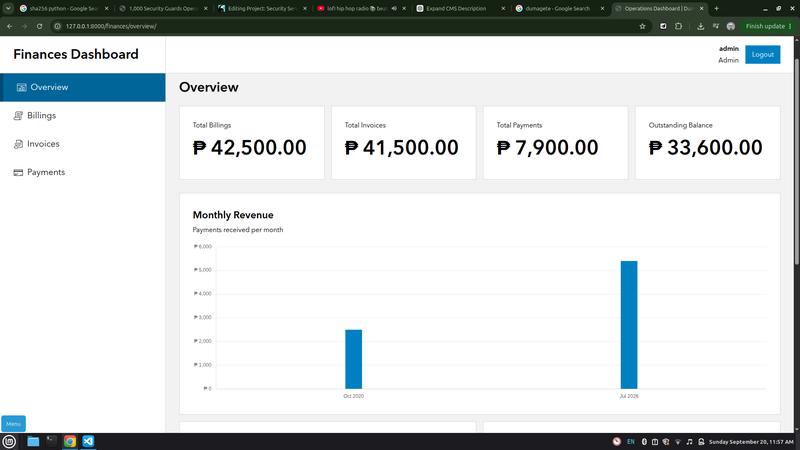
Task: Mute the lofi hip hop tab audio icon
Action: 394,8
